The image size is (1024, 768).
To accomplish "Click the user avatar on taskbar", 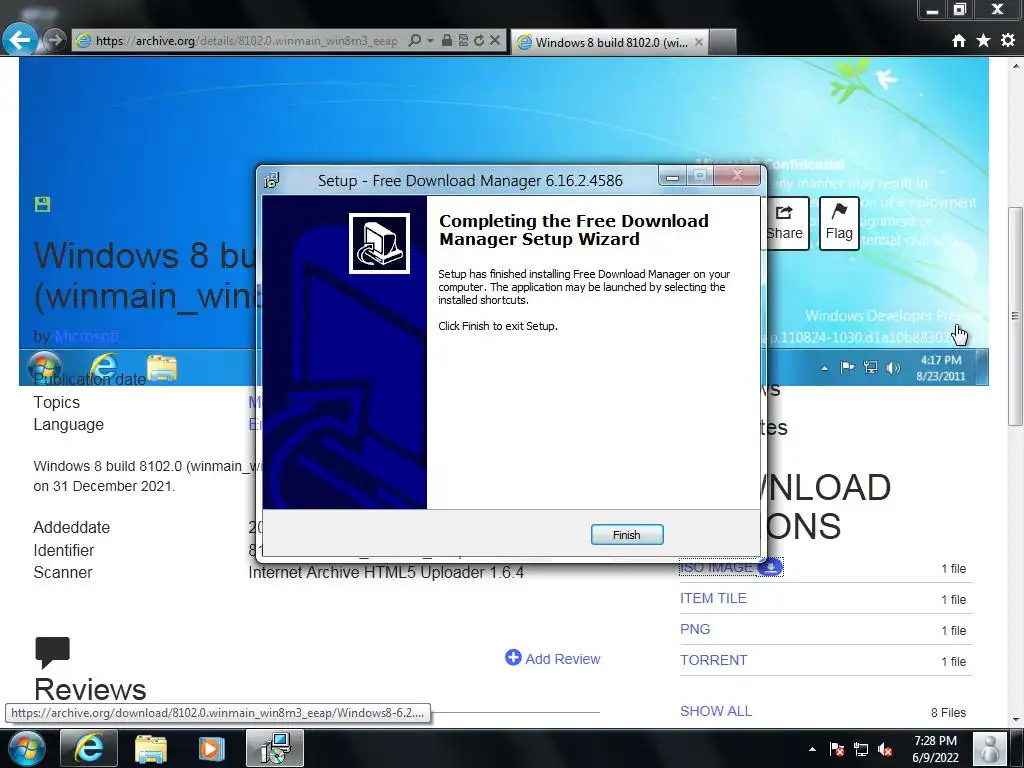I will tap(991, 748).
